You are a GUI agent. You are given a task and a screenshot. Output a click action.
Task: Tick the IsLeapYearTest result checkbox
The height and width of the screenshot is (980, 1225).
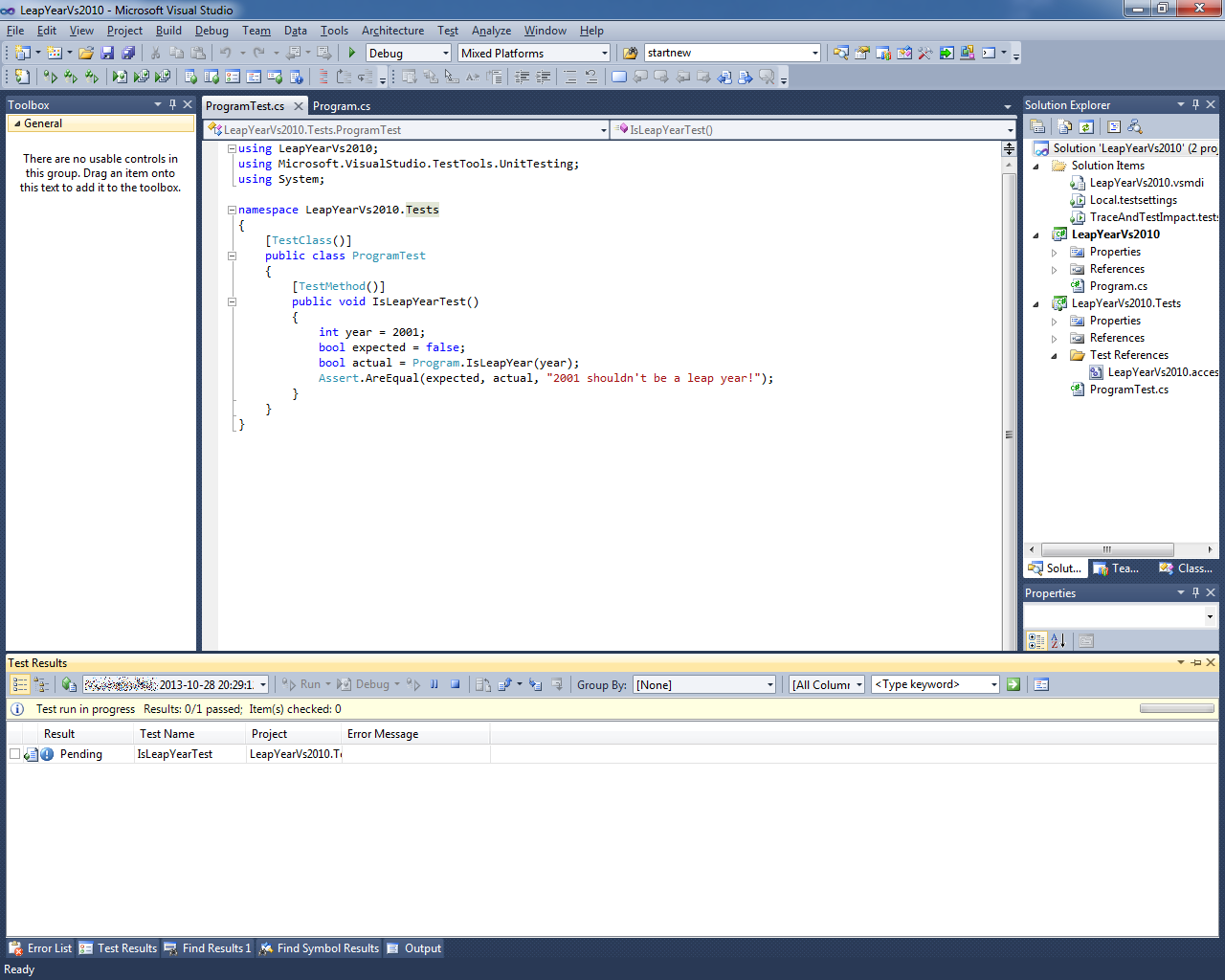[14, 754]
